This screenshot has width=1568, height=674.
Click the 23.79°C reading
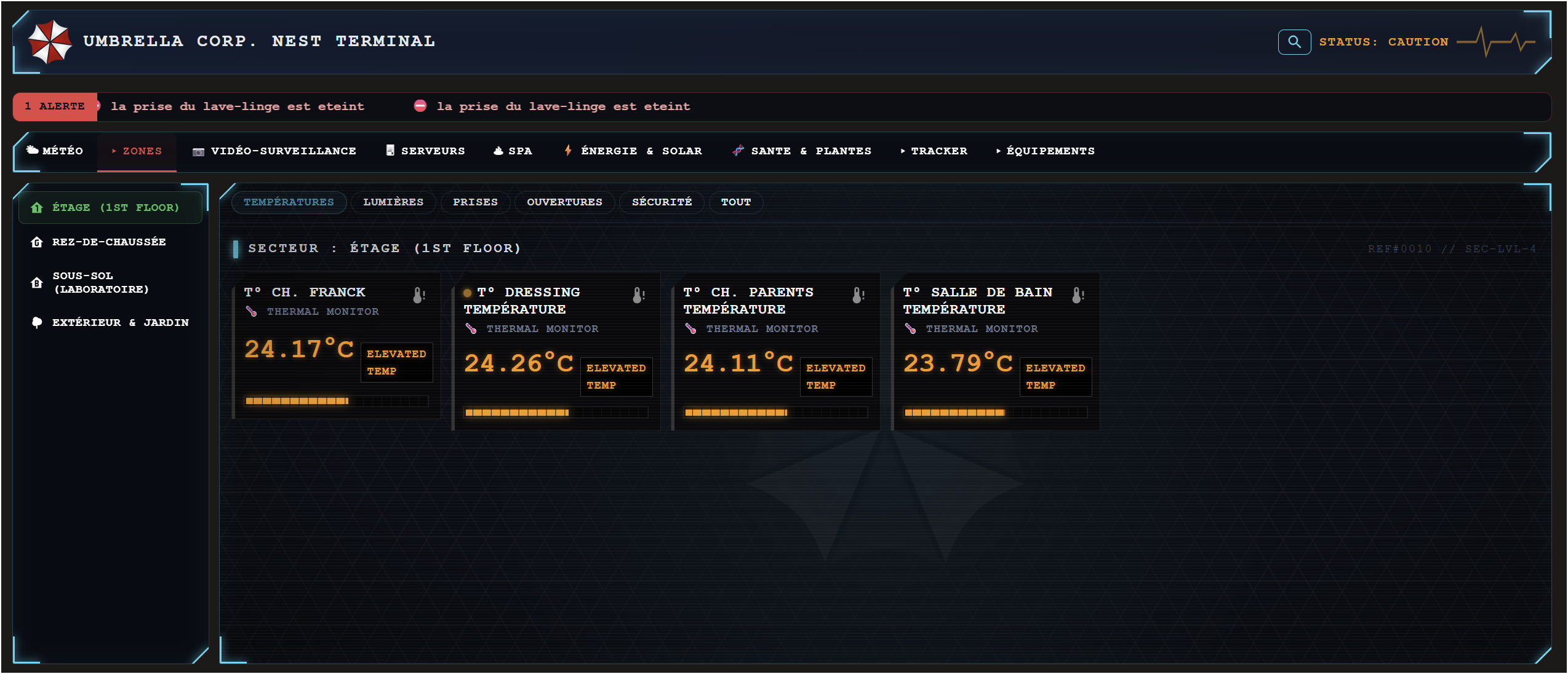(958, 363)
